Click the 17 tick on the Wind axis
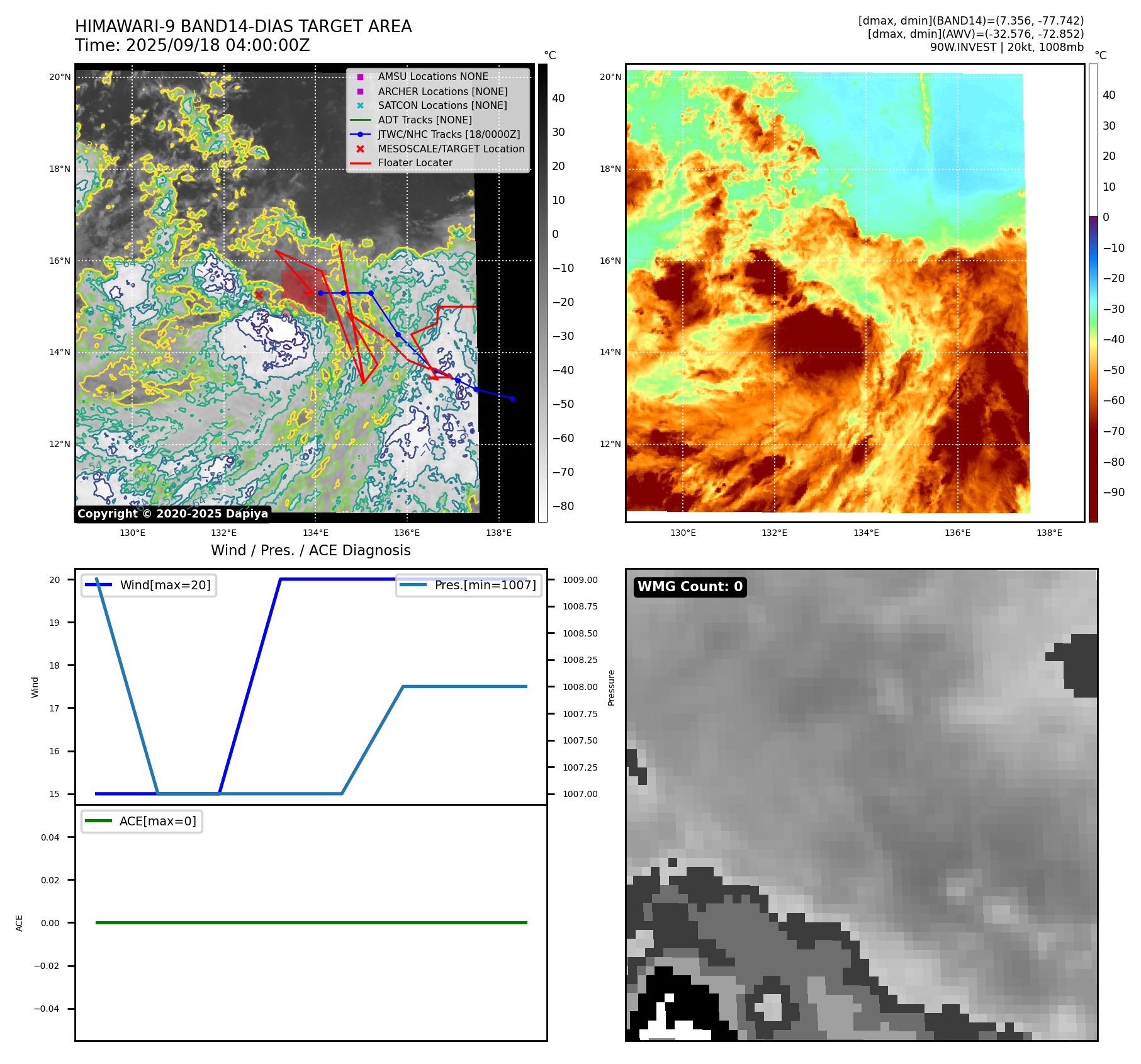1141x1064 pixels. [55, 708]
